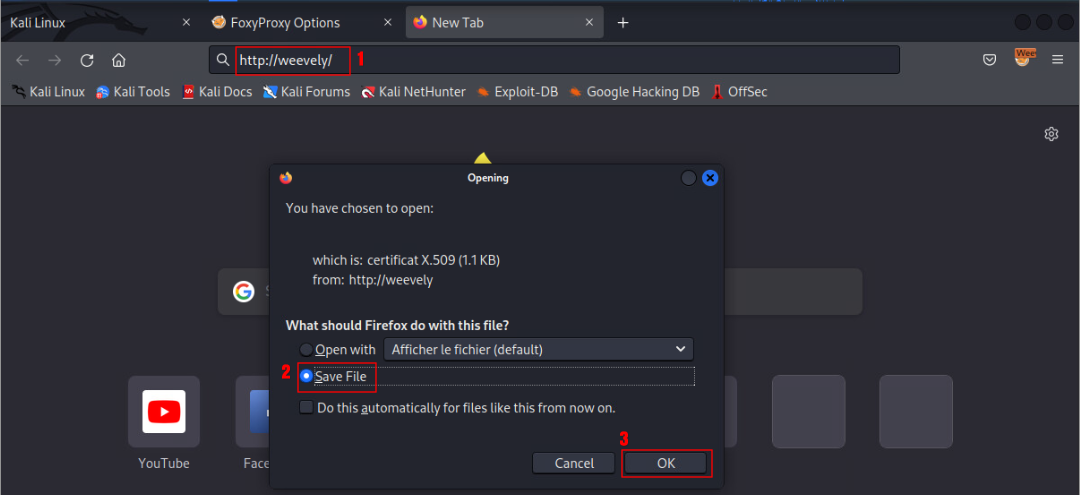Screen dimensions: 1080x495
Task: Click the FoxyProxy extension toolbar icon
Action: click(1024, 59)
